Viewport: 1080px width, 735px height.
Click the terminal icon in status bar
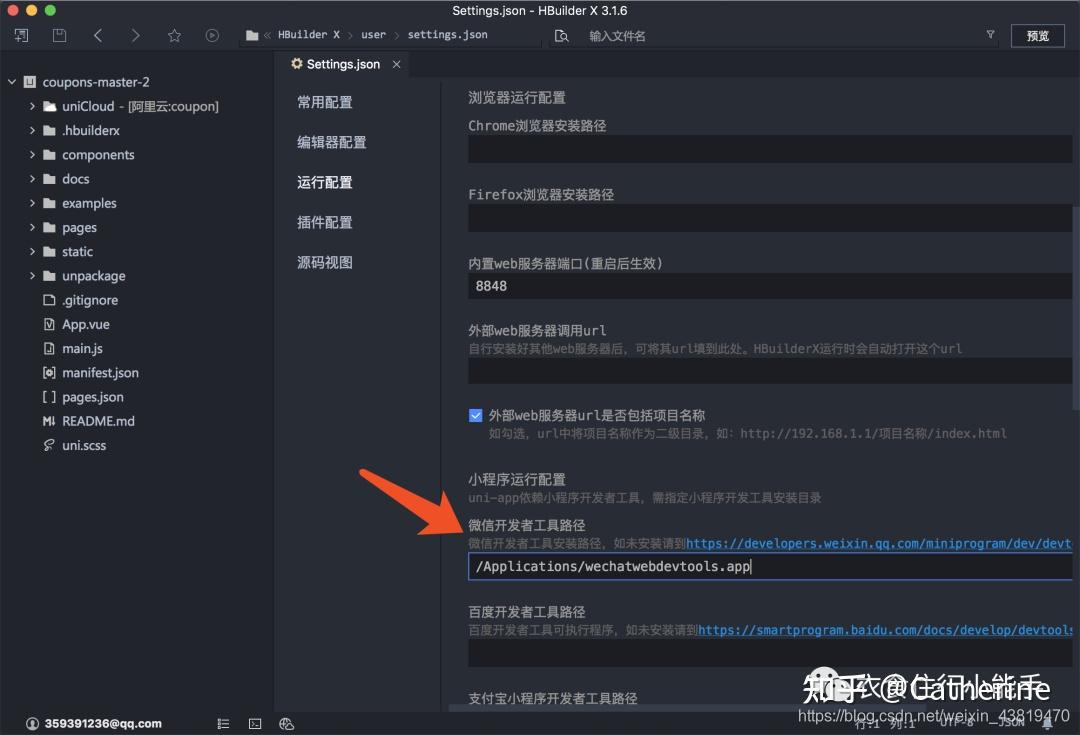coord(254,723)
